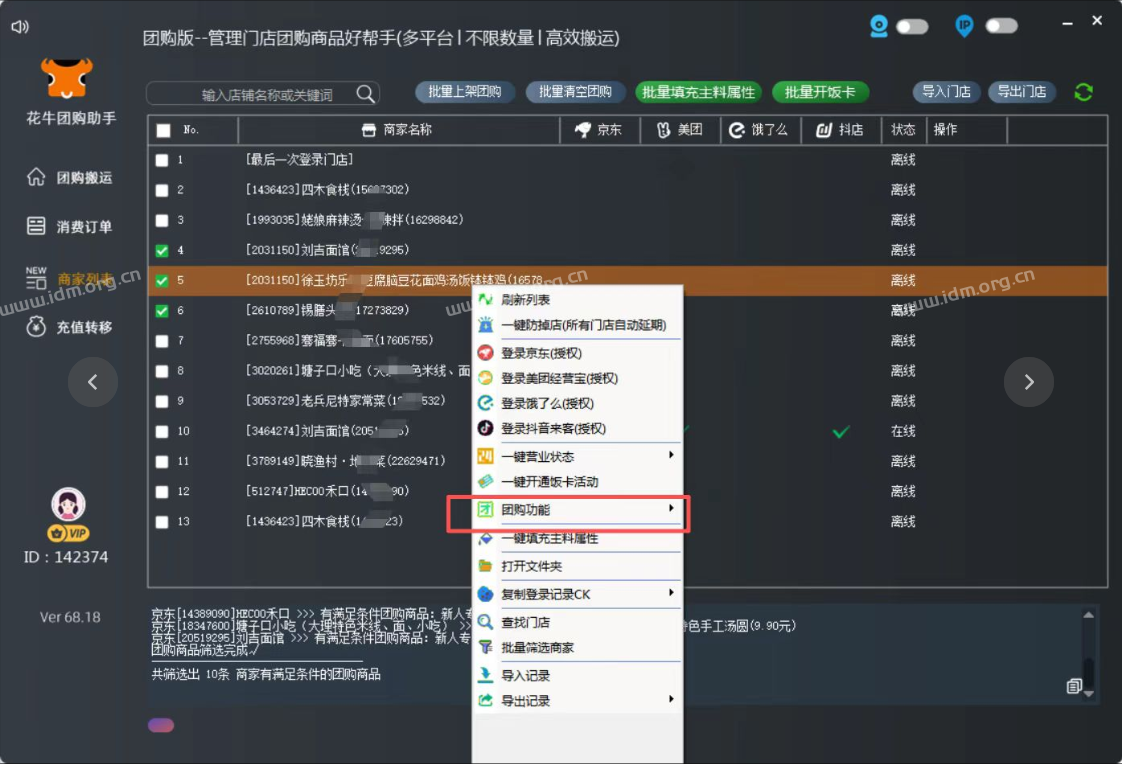
Task: Click the 导出门店 button
Action: click(1020, 91)
